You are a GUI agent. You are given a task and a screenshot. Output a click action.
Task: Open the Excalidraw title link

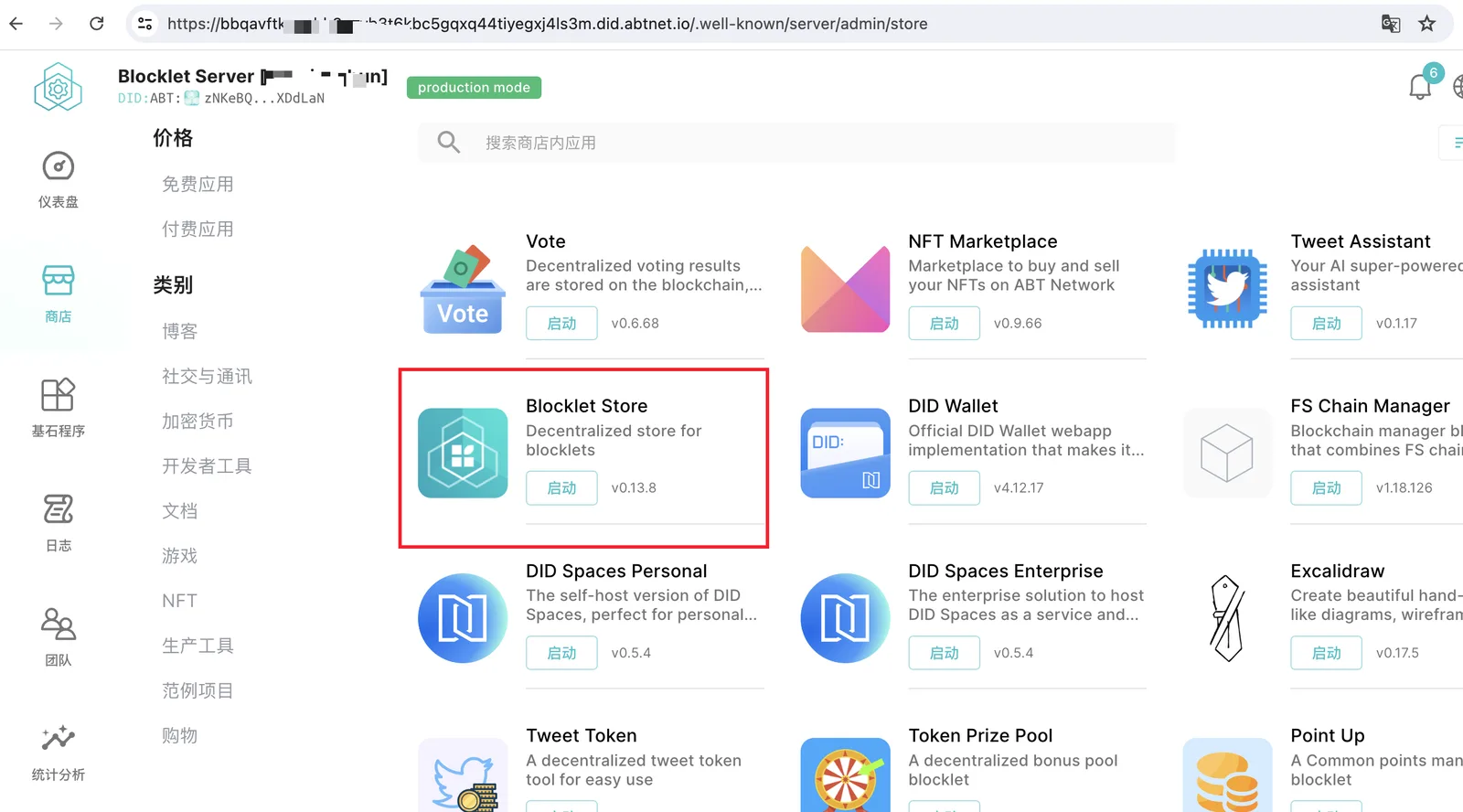(1338, 572)
